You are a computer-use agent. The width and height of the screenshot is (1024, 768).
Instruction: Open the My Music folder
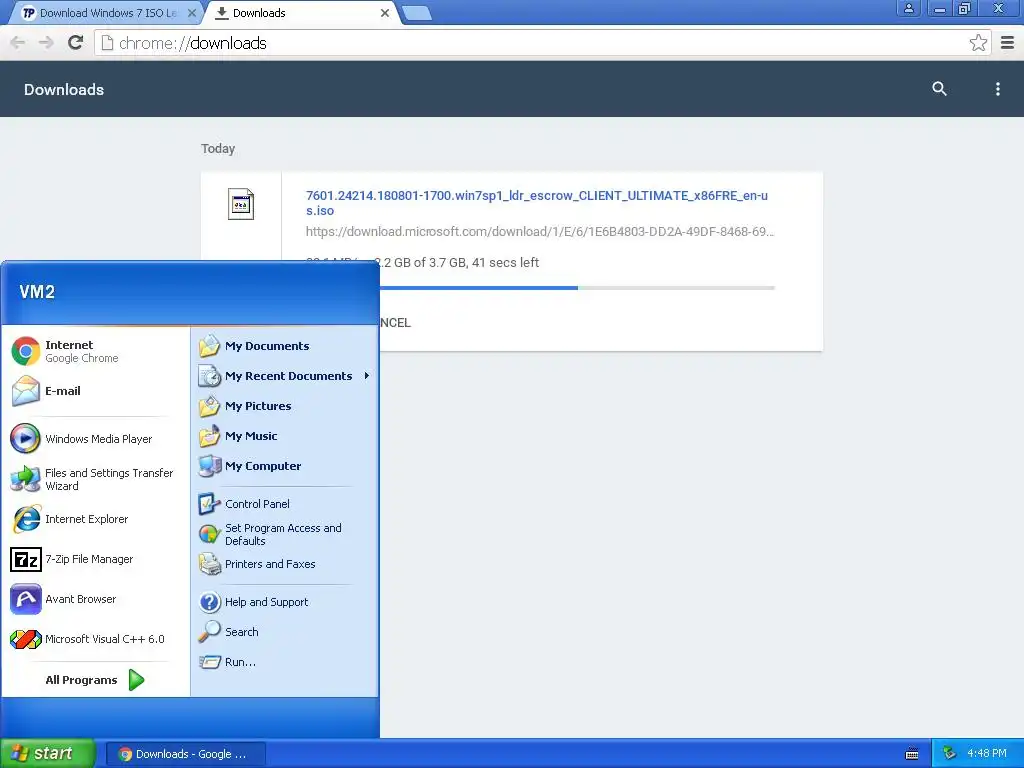[x=285, y=436]
